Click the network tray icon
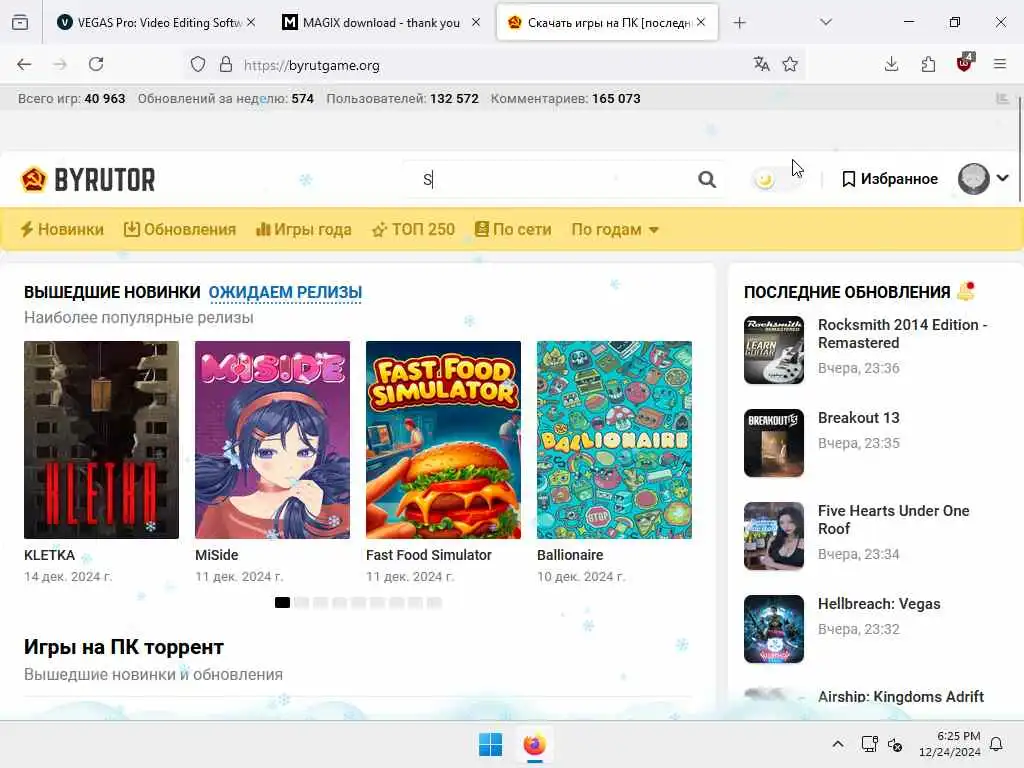 point(869,744)
